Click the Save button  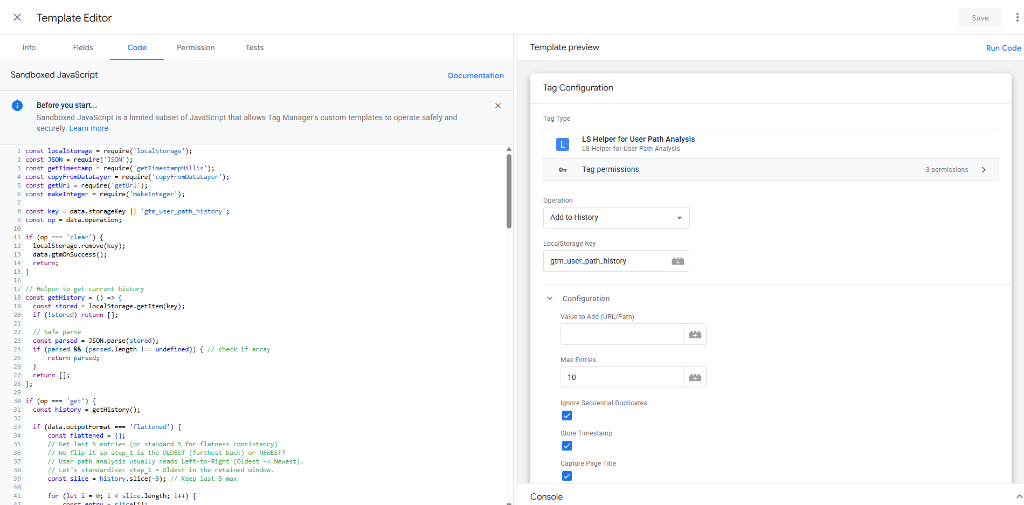pos(980,18)
